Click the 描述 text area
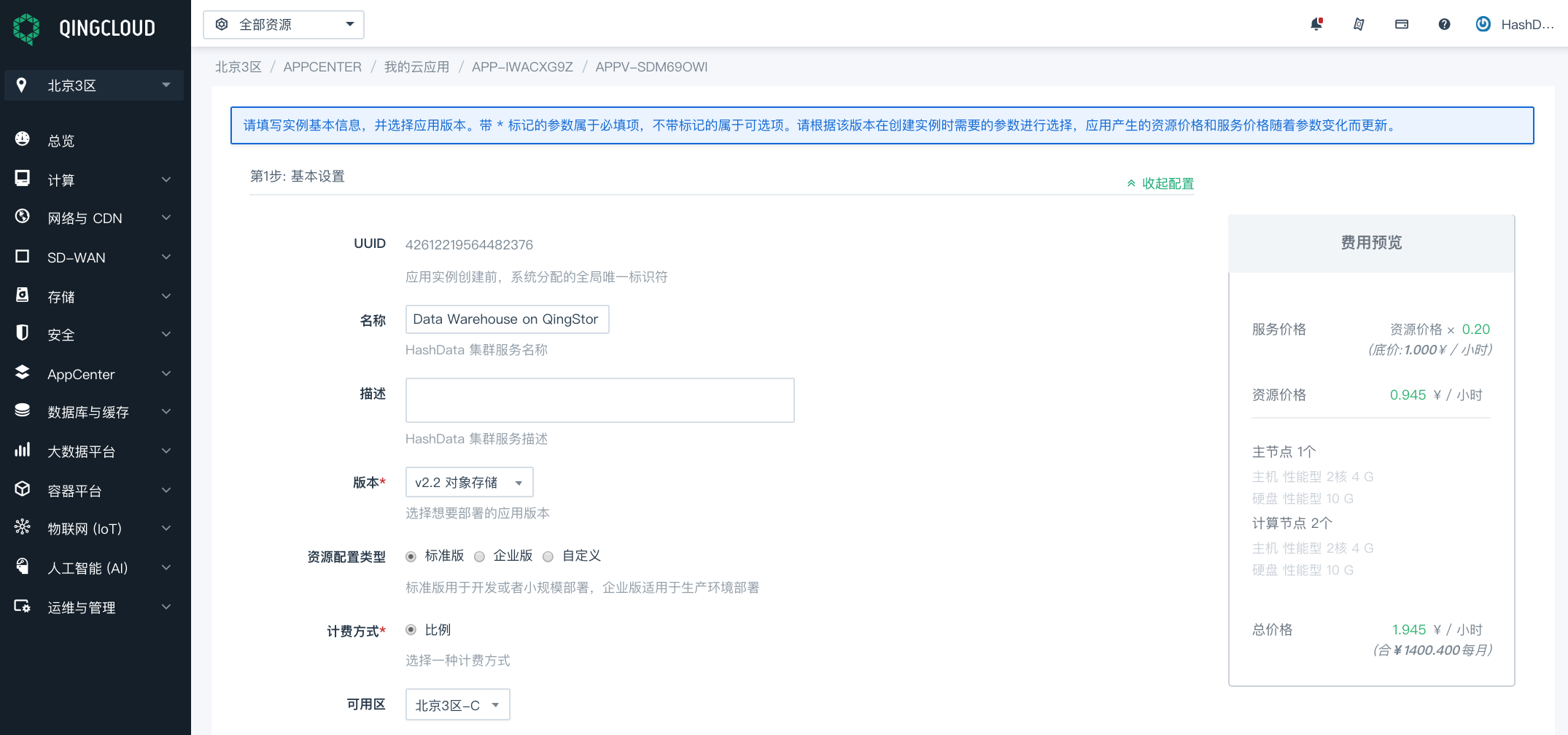This screenshot has width=1568, height=735. click(x=600, y=400)
